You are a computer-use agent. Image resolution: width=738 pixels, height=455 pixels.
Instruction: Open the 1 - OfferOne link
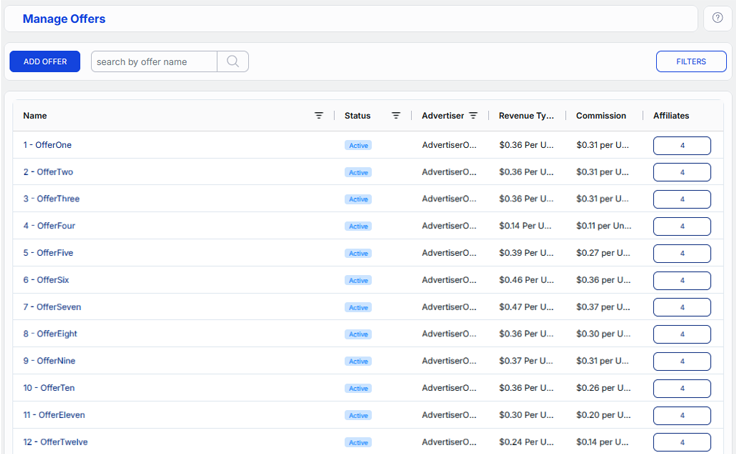(47, 145)
